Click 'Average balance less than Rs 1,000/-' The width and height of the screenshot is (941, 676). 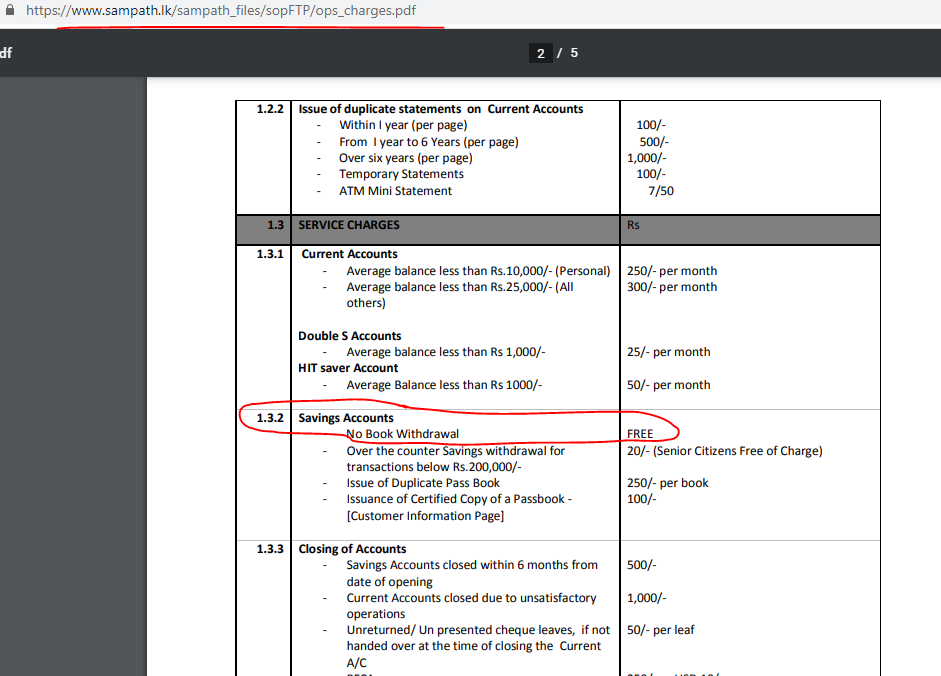(446, 352)
